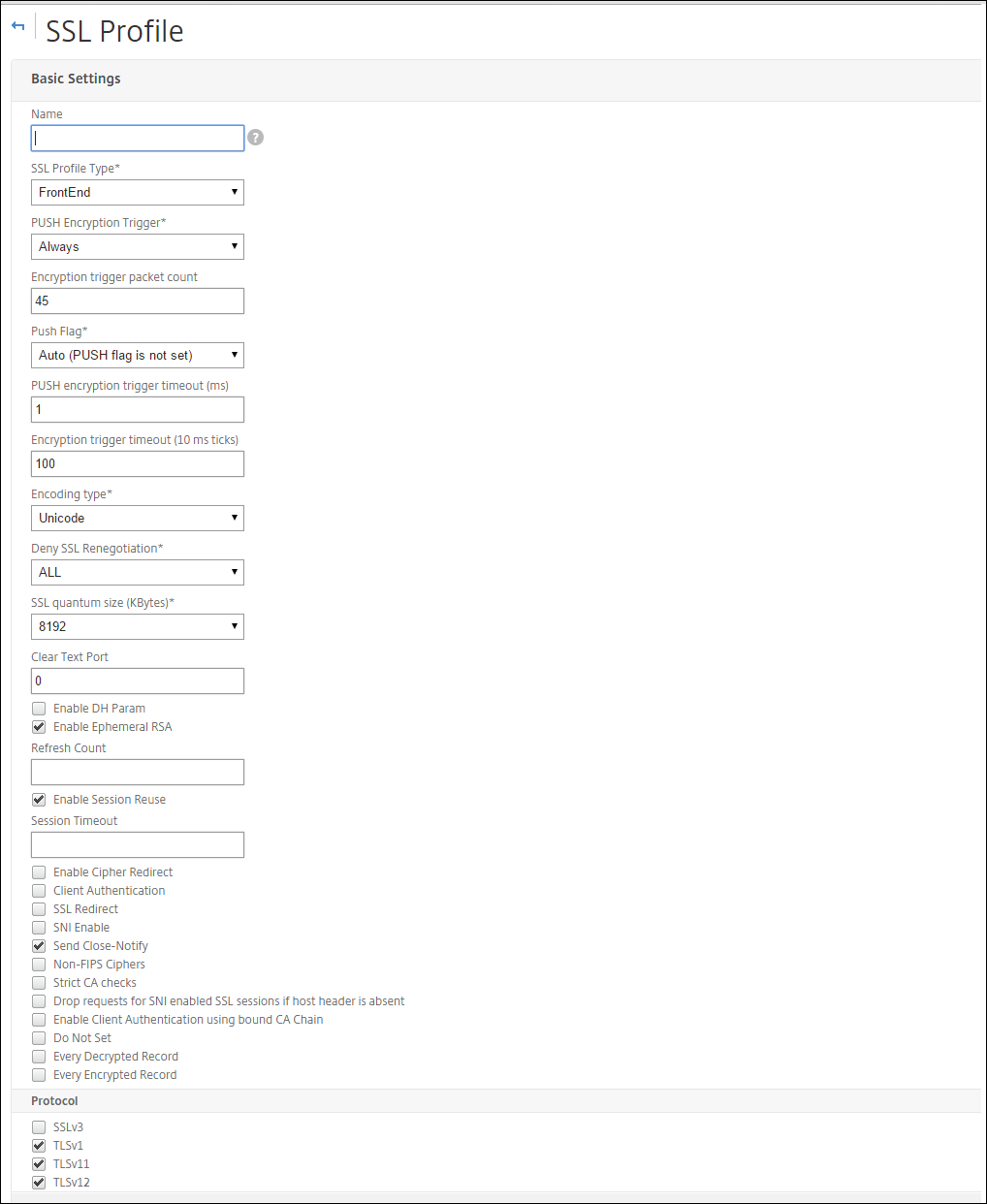987x1204 pixels.
Task: Uncheck the TLSv11 protocol
Action: point(39,1164)
